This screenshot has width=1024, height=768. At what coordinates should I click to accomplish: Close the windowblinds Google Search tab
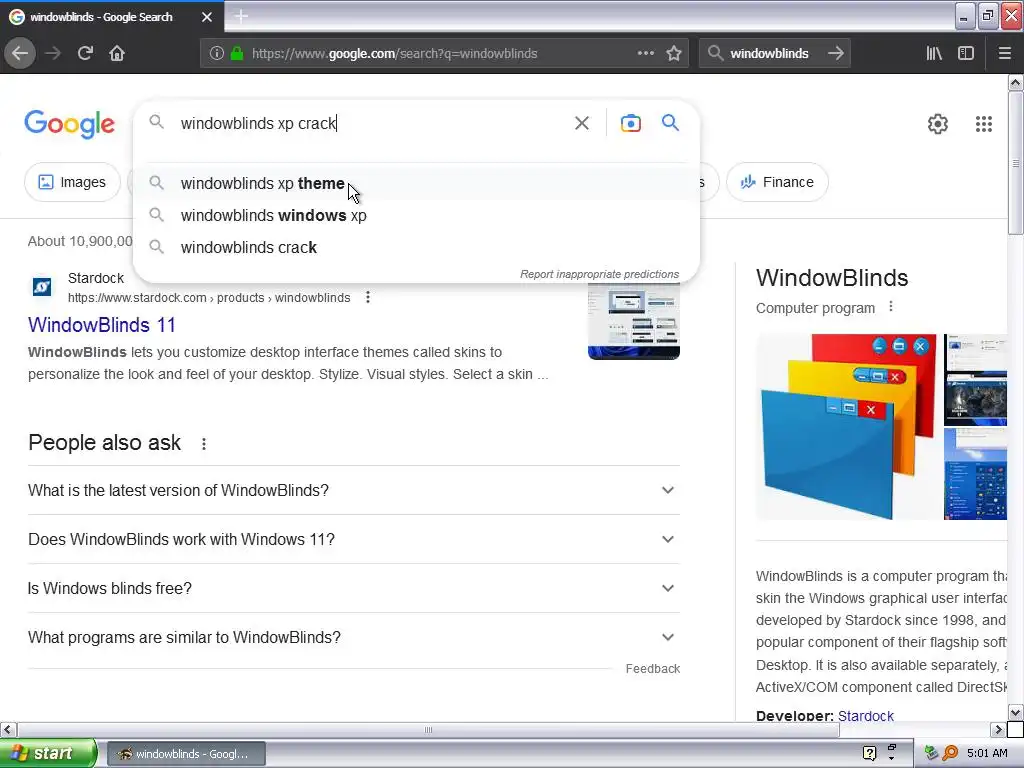coord(207,17)
